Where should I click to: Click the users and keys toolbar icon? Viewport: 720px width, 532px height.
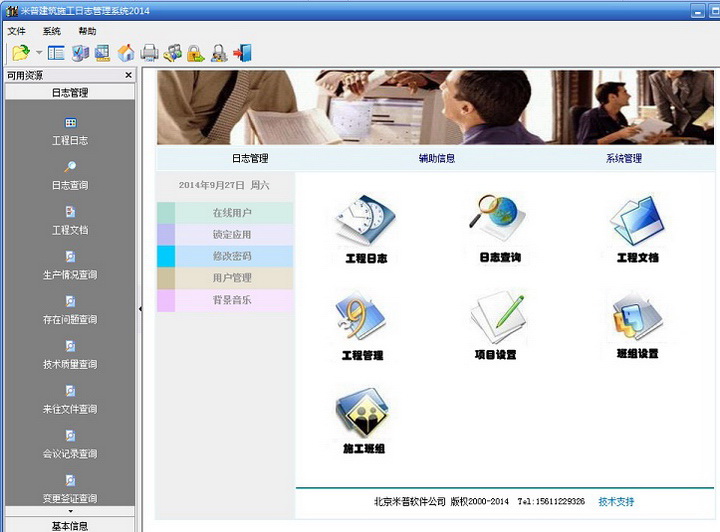coord(173,53)
